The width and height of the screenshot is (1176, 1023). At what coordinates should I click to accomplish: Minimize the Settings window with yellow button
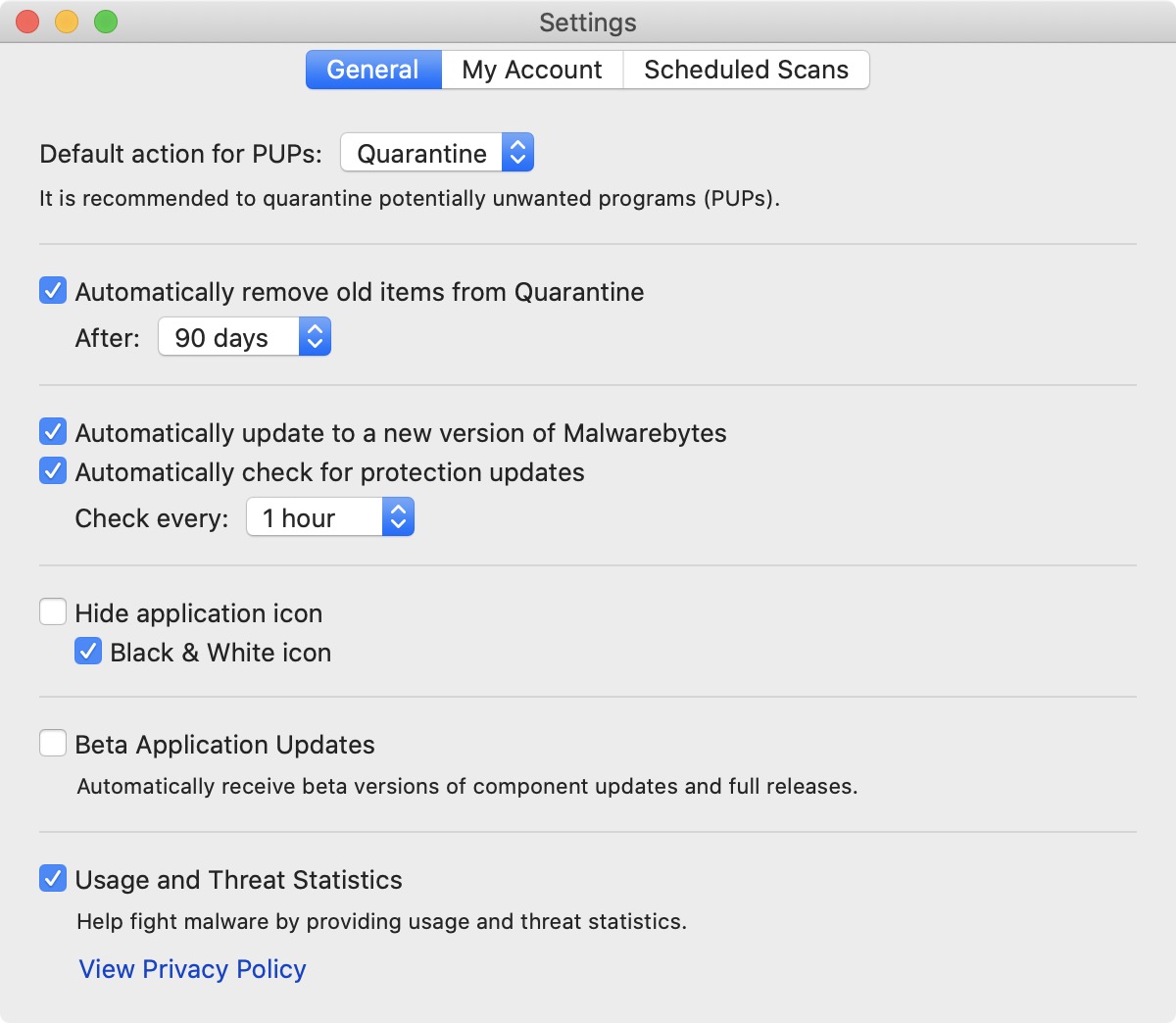click(67, 22)
